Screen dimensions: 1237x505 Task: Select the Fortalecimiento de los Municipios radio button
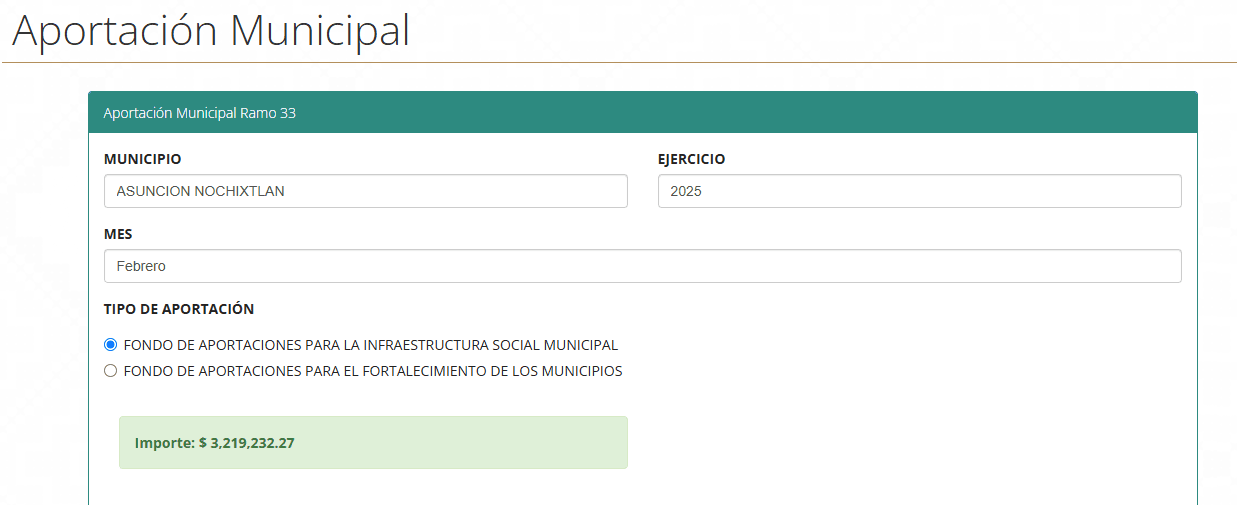point(111,371)
